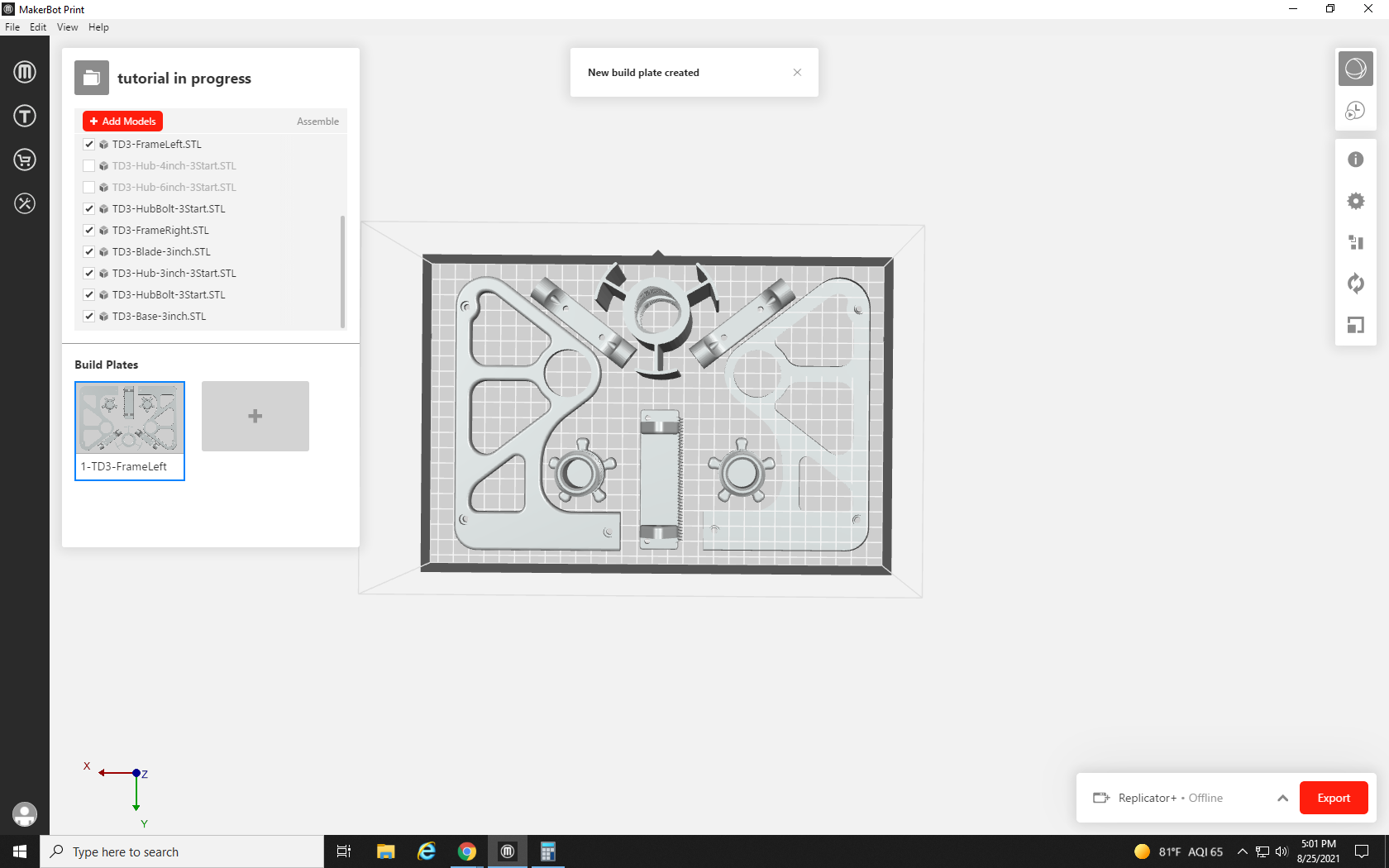Open the MakerBot home icon in sidebar
Screen dimensions: 1389x868
pos(25,72)
